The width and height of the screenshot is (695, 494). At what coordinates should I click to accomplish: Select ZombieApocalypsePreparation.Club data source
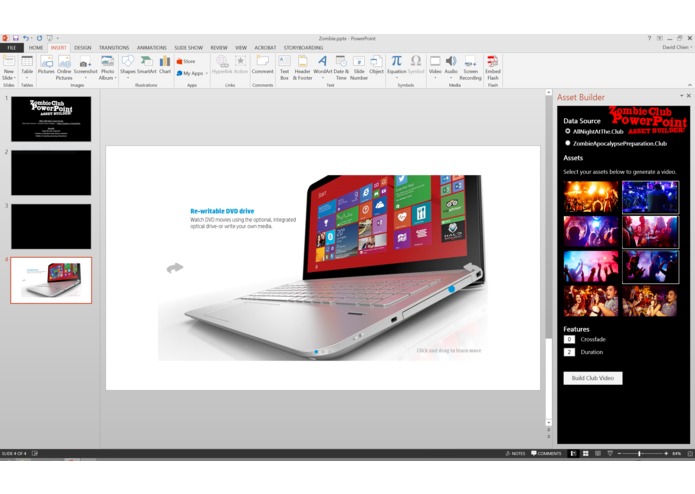[x=567, y=143]
